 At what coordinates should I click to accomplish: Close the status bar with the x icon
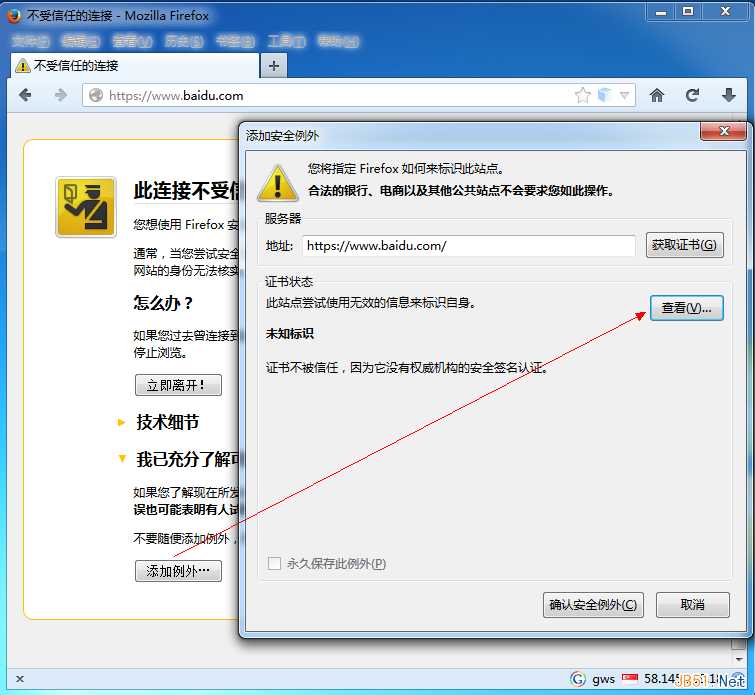pos(20,679)
